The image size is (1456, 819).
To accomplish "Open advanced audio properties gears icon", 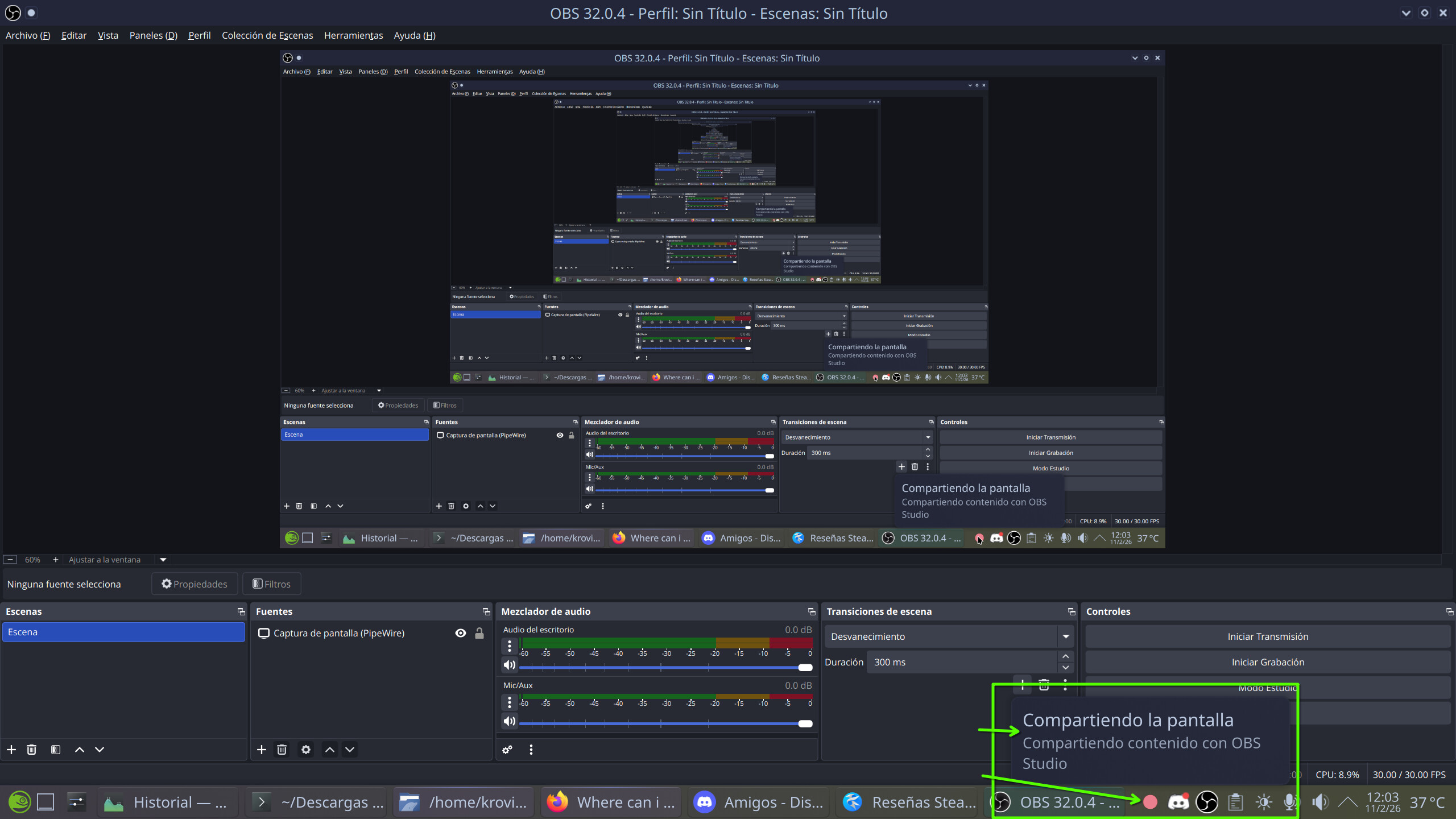I will (x=507, y=750).
